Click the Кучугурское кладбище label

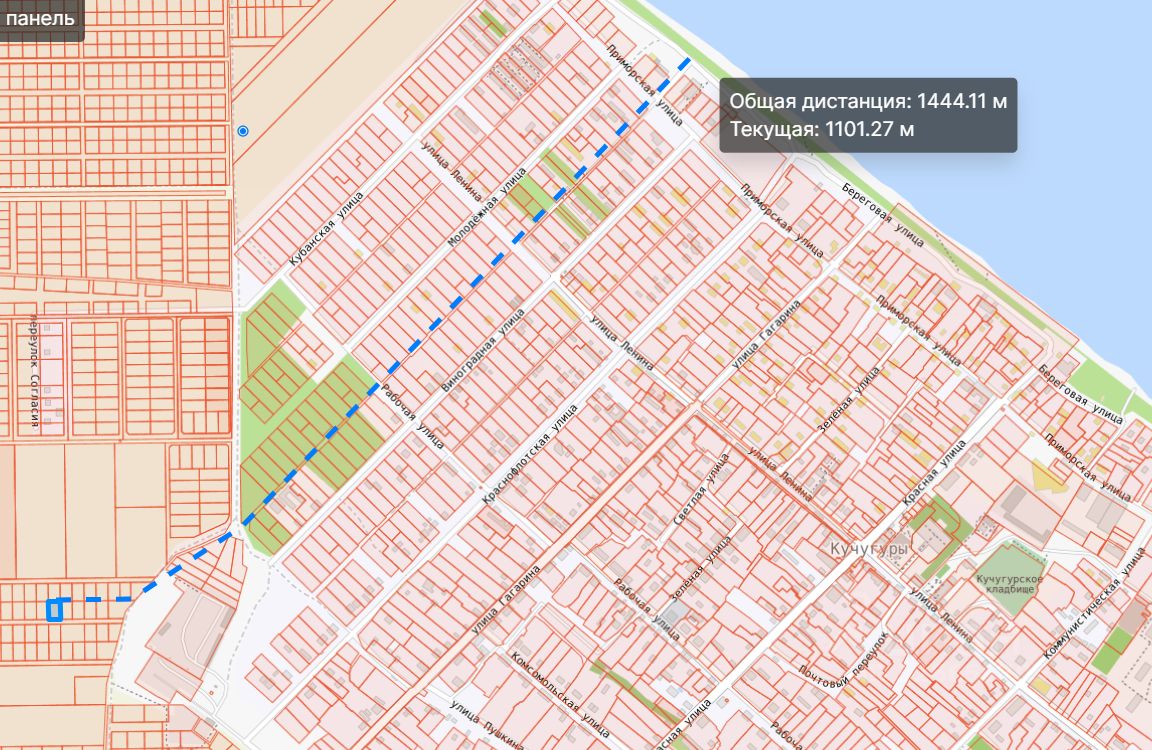click(1009, 584)
